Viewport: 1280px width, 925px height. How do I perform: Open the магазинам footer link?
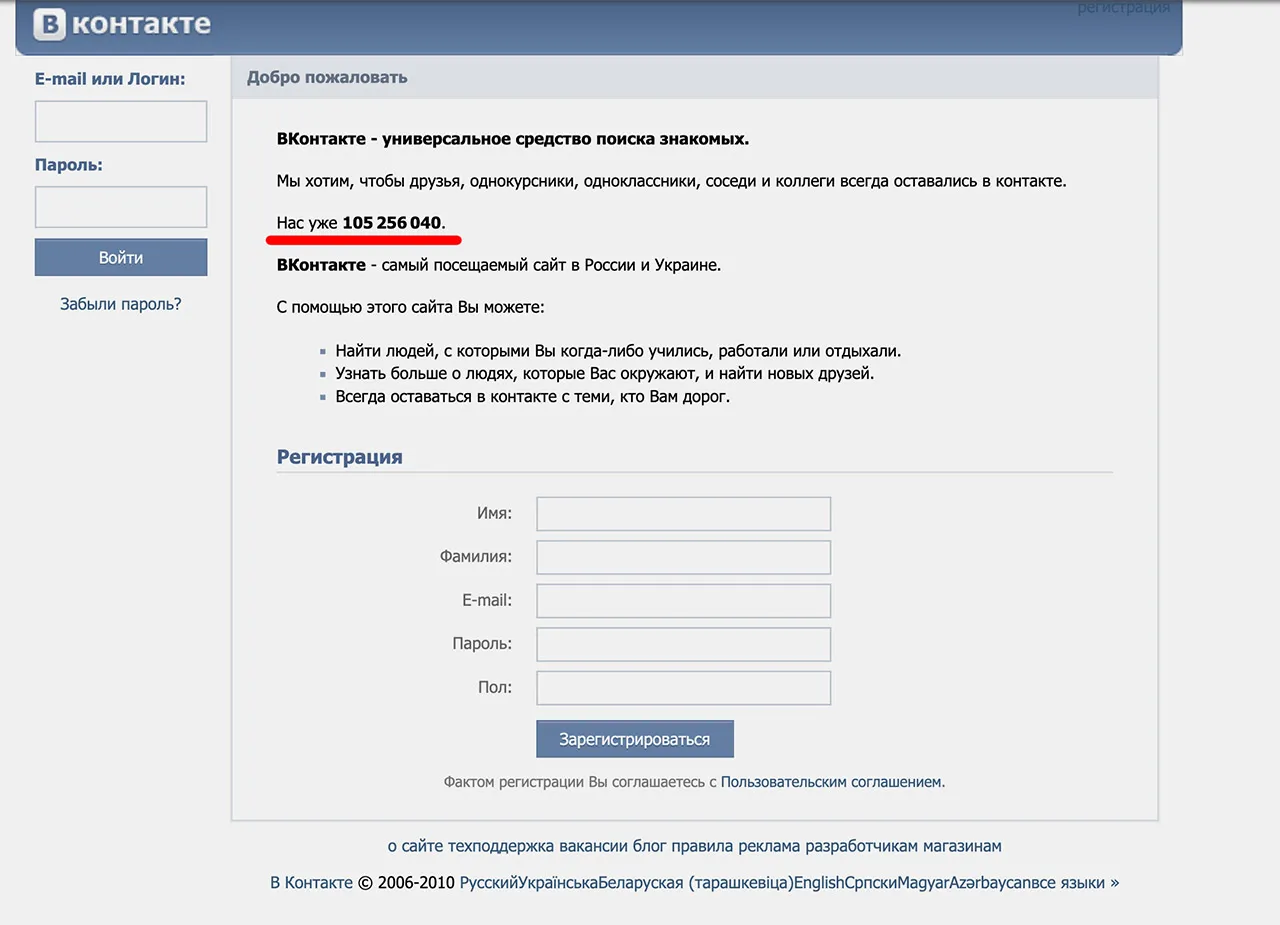[x=961, y=846]
